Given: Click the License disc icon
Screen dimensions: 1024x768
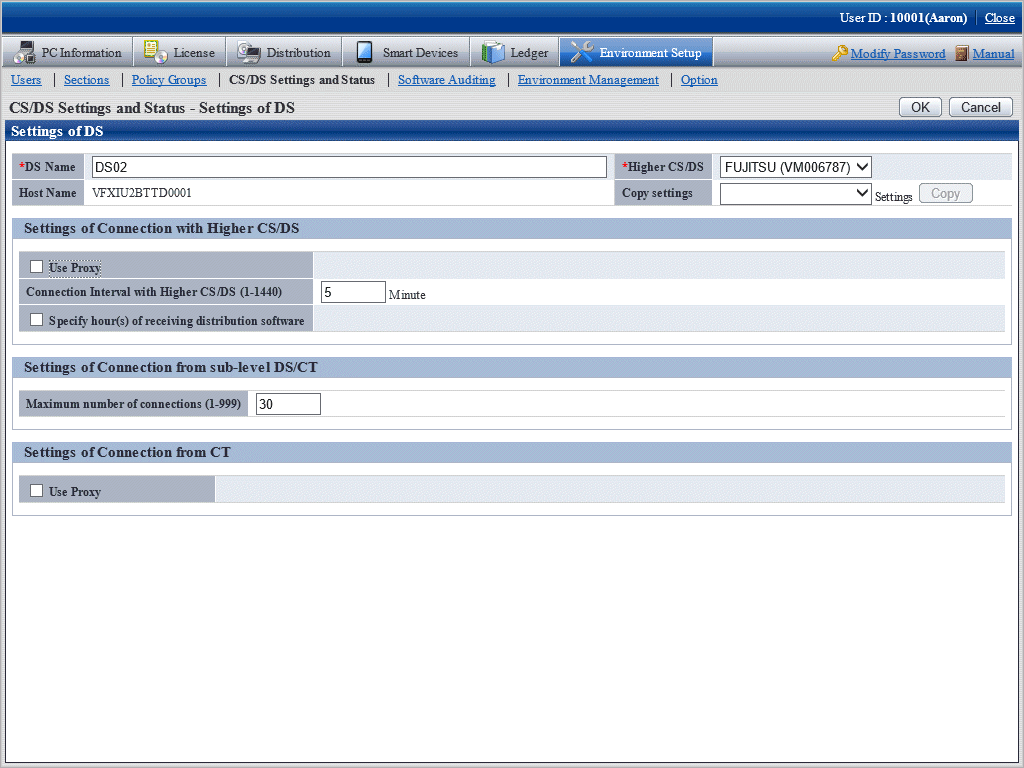Looking at the screenshot, I should 155,52.
